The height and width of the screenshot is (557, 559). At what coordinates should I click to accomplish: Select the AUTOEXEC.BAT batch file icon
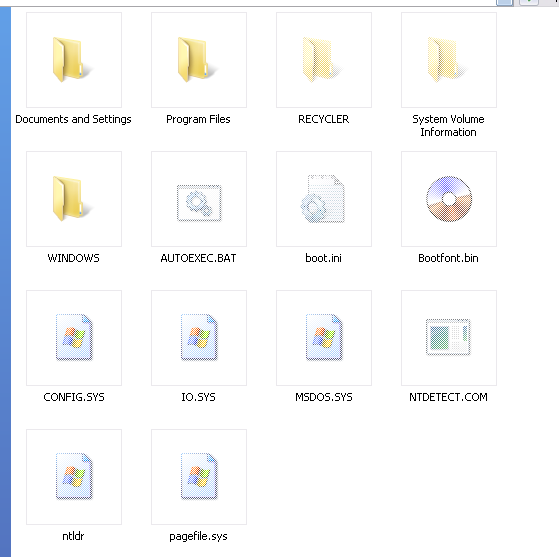199,199
